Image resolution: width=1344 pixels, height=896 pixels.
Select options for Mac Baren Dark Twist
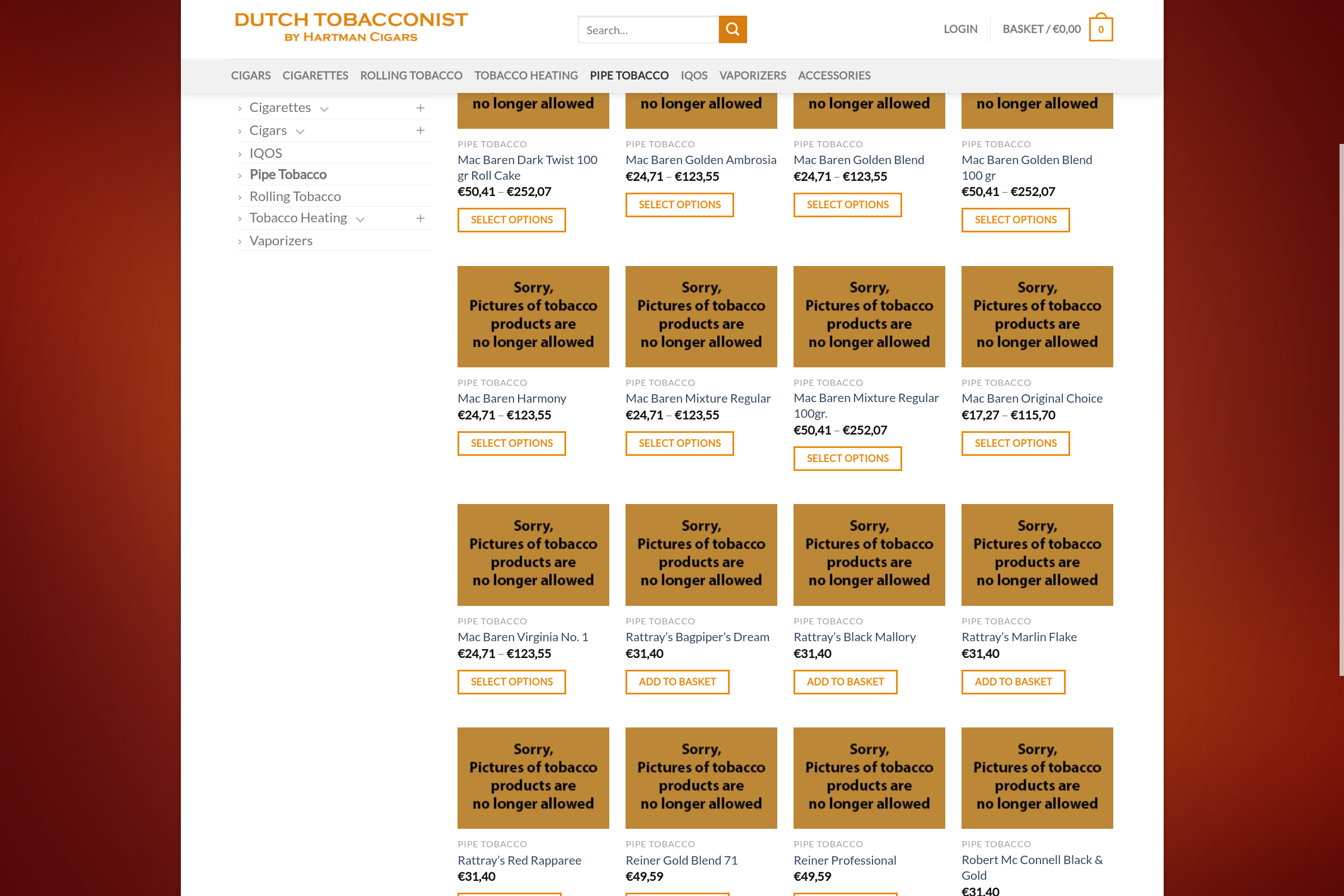511,220
